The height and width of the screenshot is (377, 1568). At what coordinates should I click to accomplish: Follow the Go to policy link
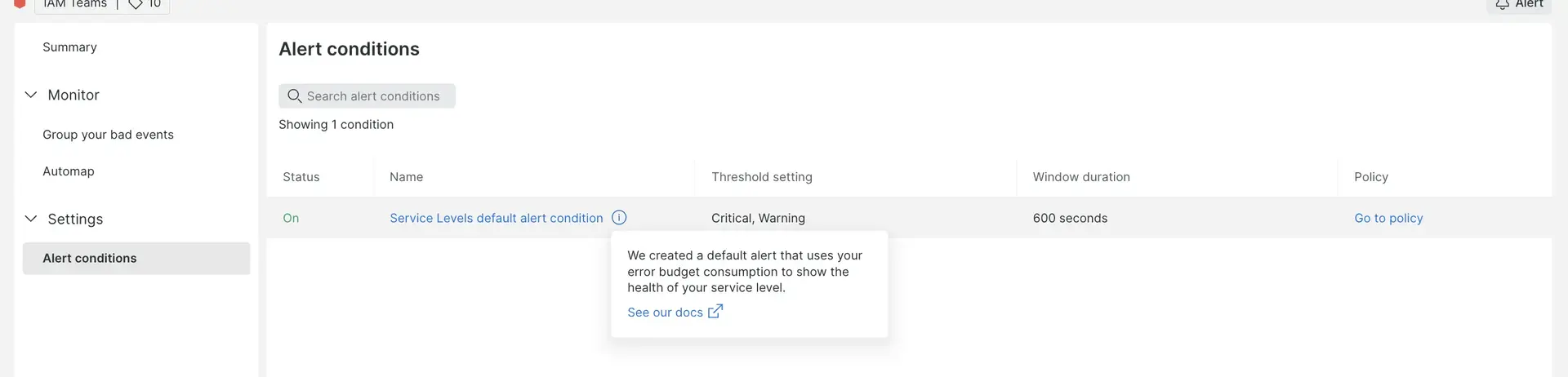coord(1388,218)
